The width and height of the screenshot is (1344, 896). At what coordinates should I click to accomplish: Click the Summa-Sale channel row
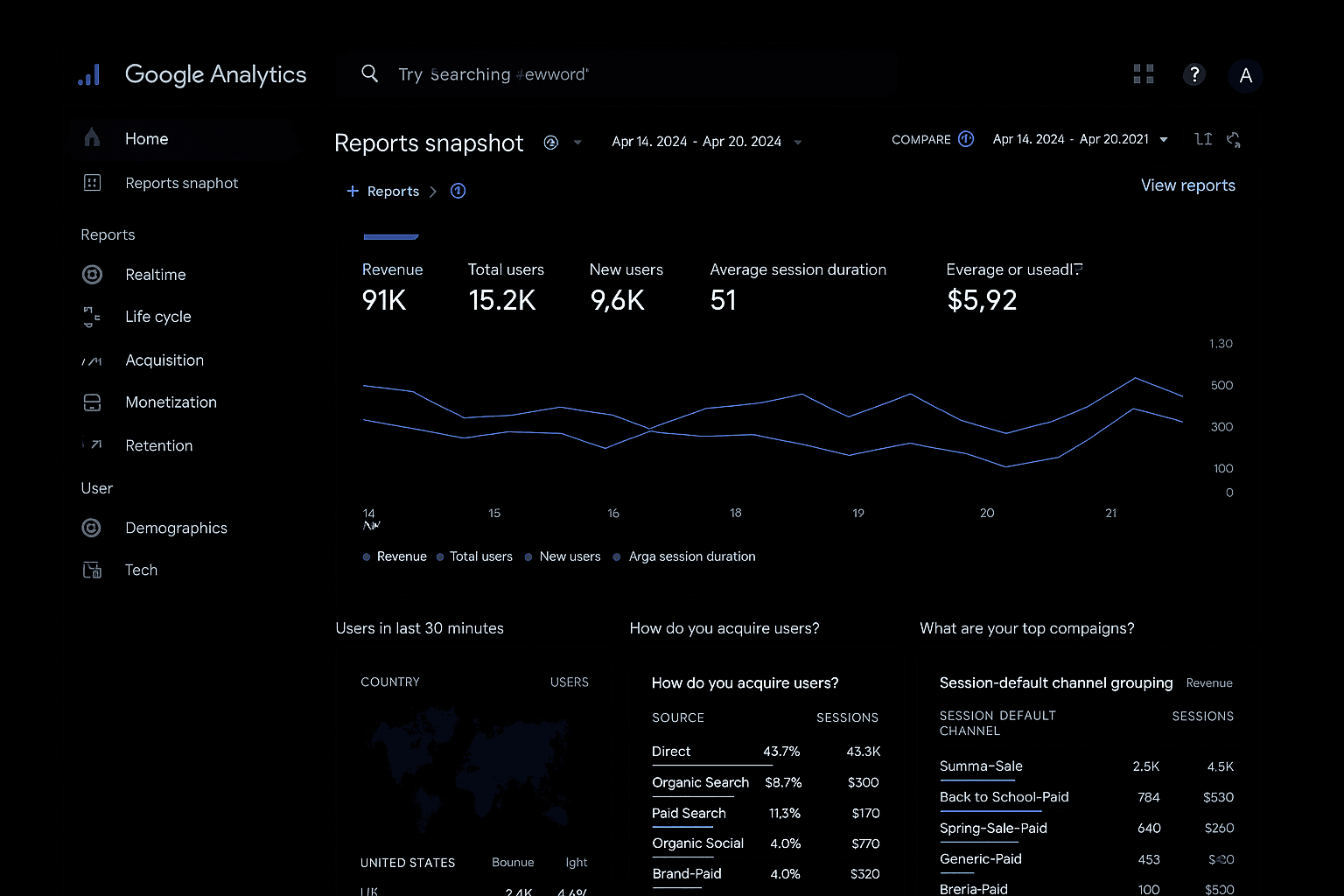coord(1087,766)
